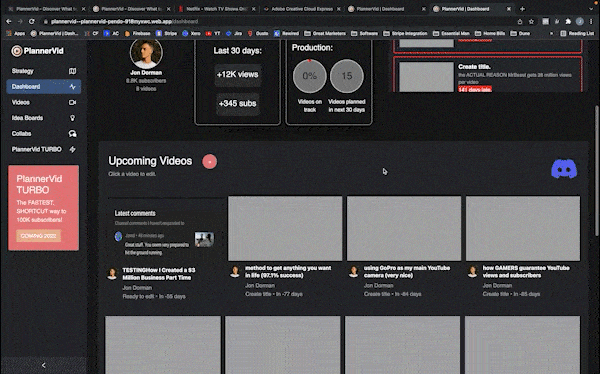Click the Strategy map icon in sidebar

(x=72, y=71)
